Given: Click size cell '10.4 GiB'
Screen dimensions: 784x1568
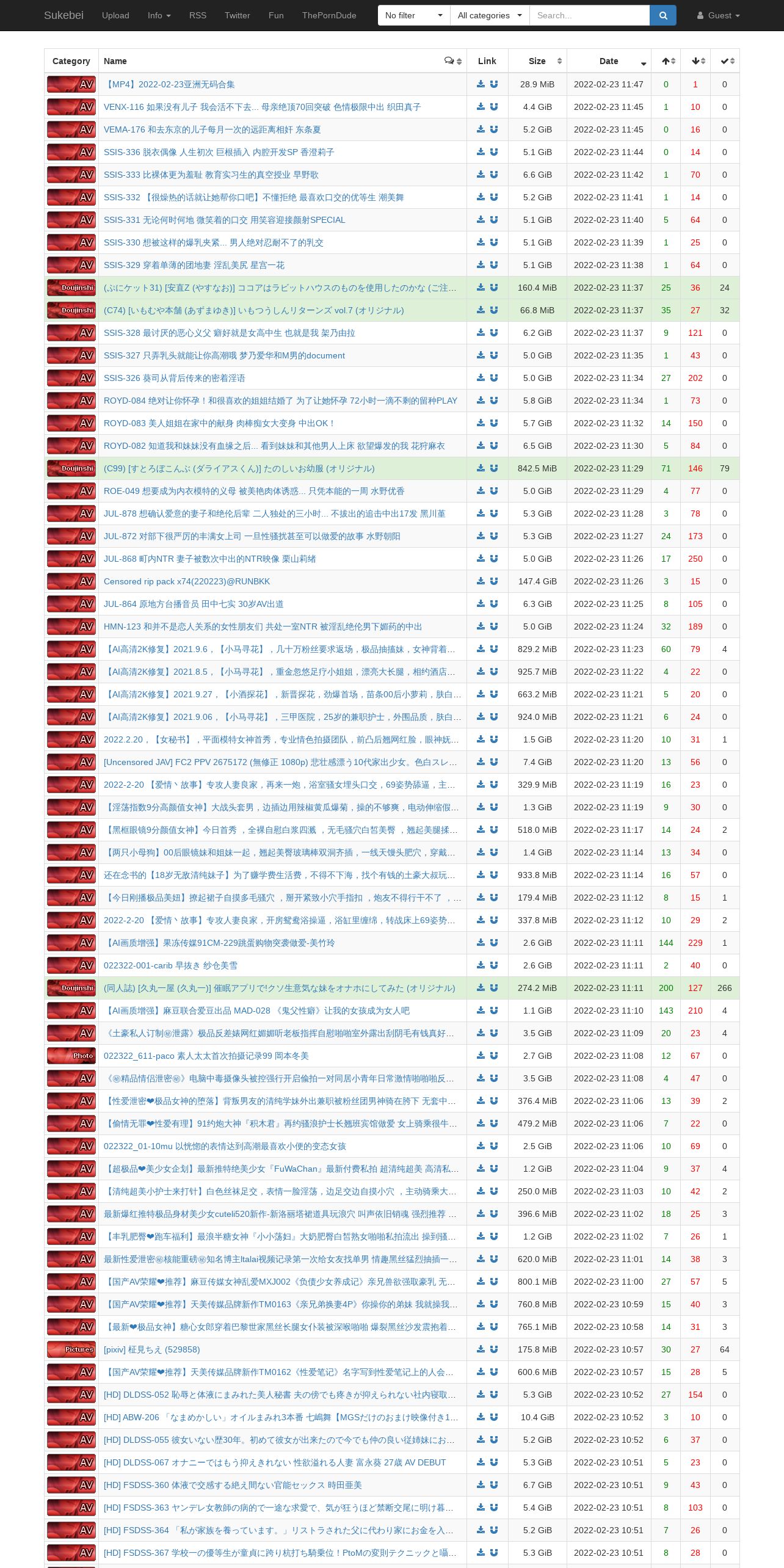Looking at the screenshot, I should click(537, 1417).
